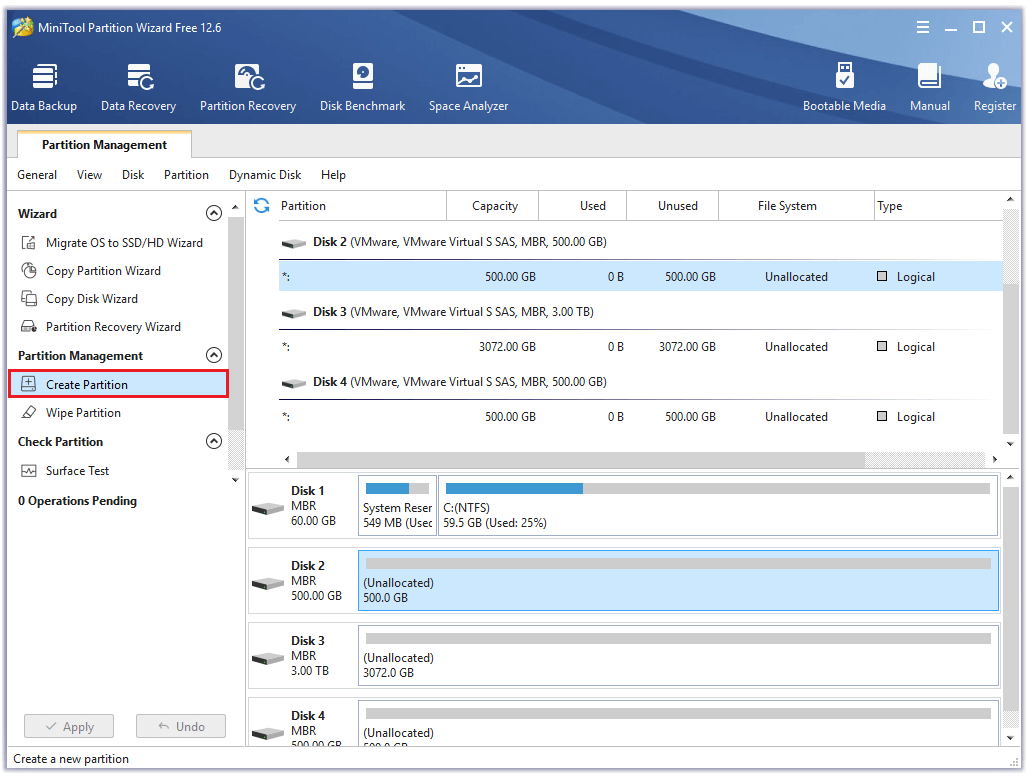Open the Space Analyzer
Image resolution: width=1032 pixels, height=779 pixels.
click(467, 86)
